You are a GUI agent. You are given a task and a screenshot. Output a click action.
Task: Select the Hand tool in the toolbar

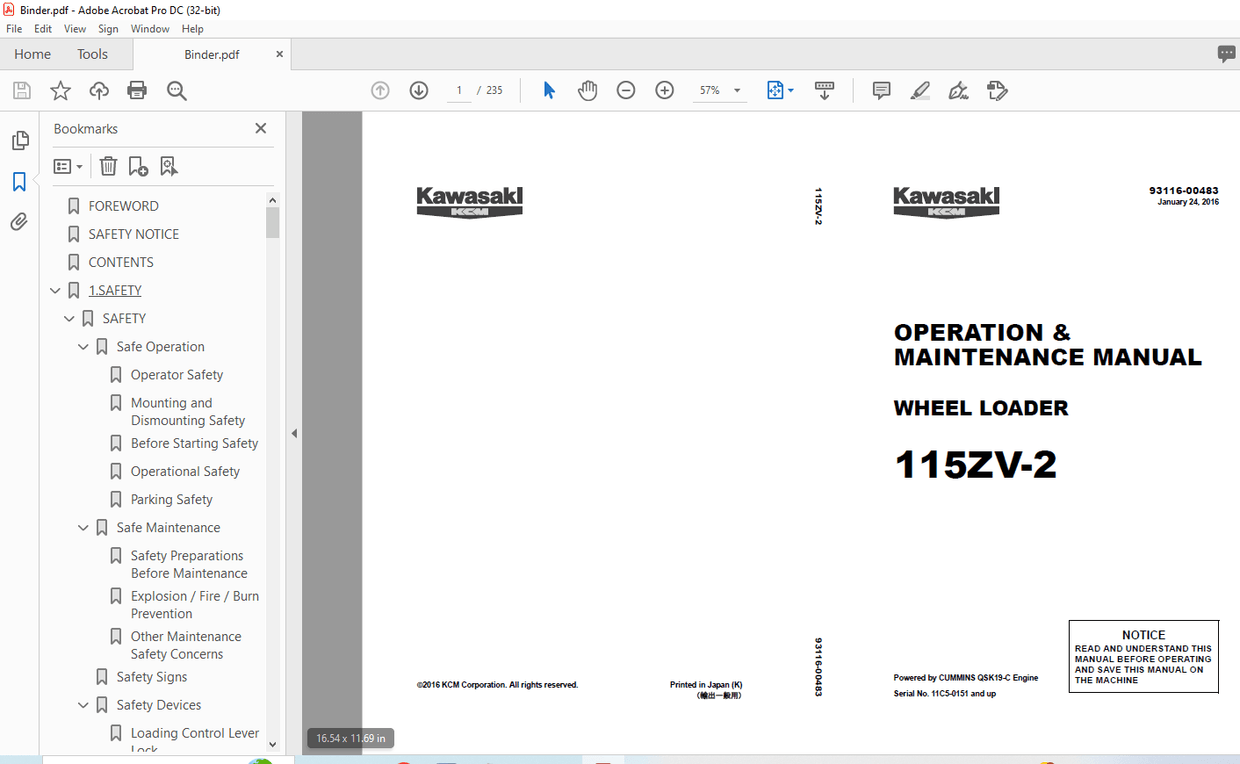tap(587, 90)
